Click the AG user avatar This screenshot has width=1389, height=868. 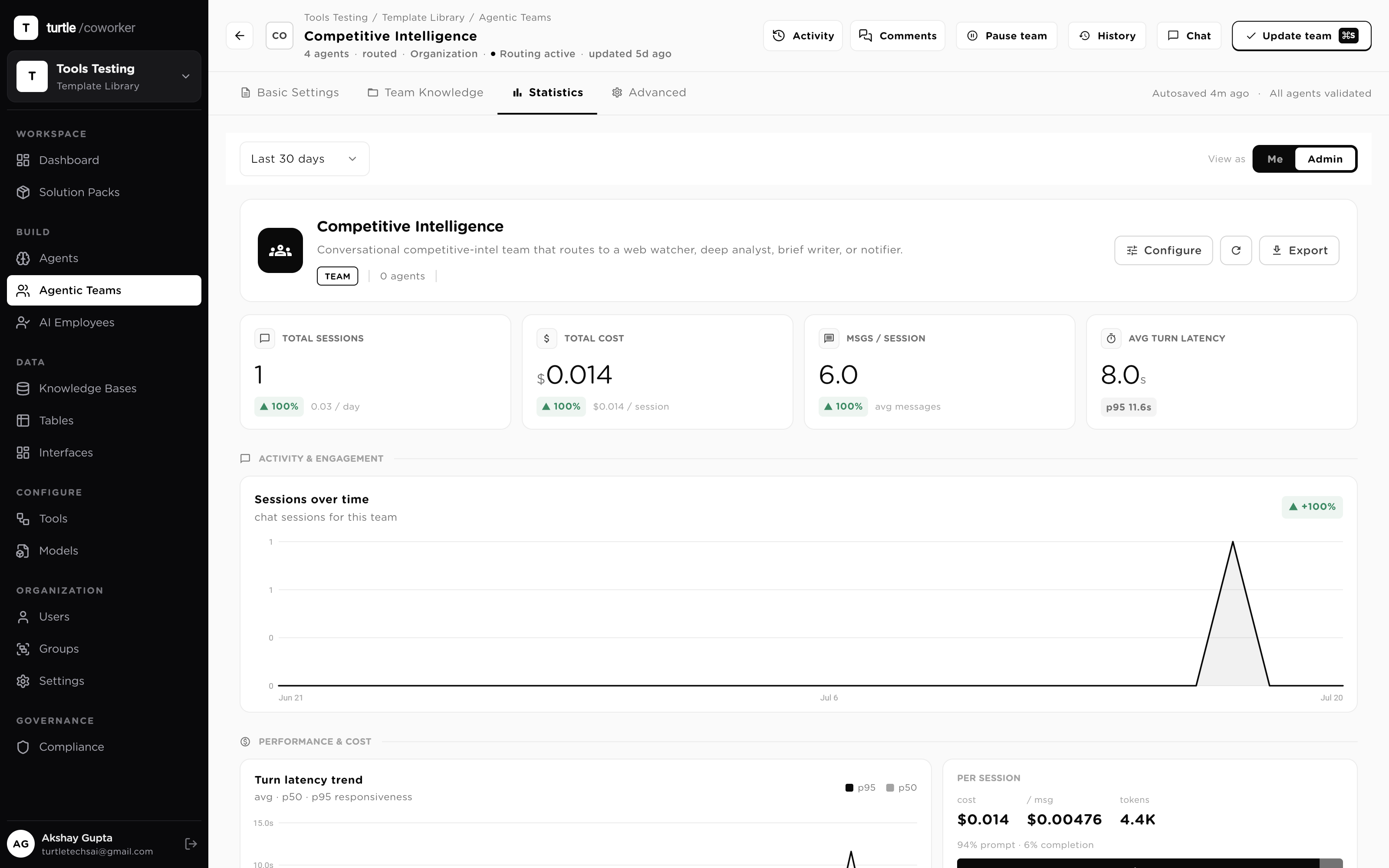pos(21,844)
